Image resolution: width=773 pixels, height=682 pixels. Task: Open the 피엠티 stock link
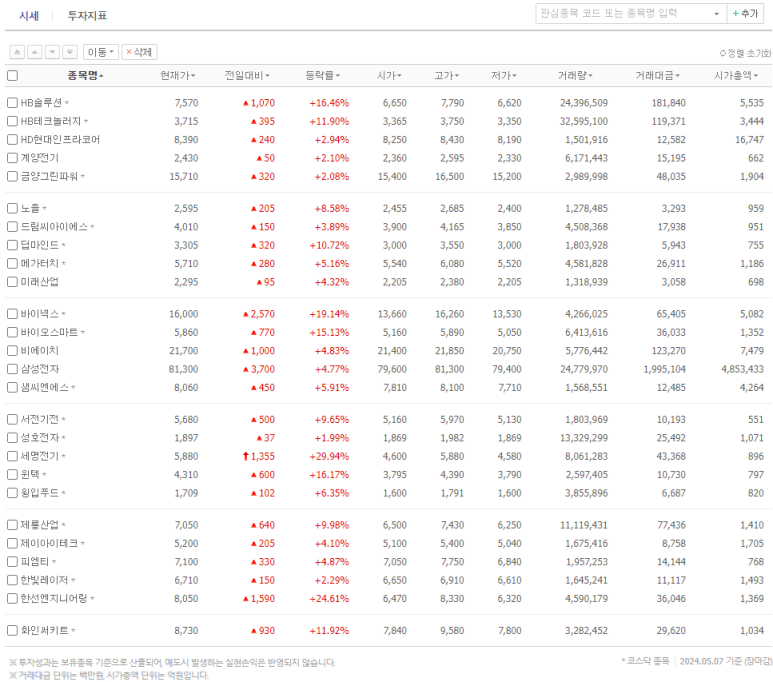coord(35,562)
